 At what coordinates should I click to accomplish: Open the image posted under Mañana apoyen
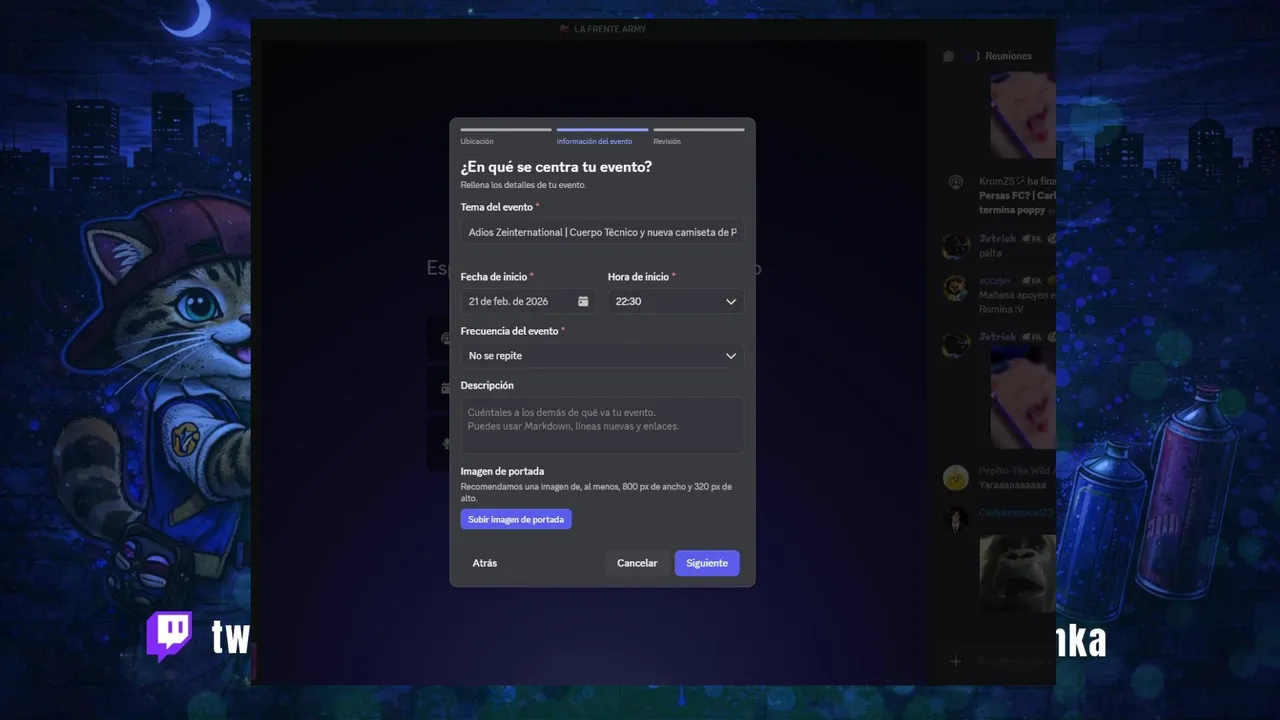tap(1023, 399)
